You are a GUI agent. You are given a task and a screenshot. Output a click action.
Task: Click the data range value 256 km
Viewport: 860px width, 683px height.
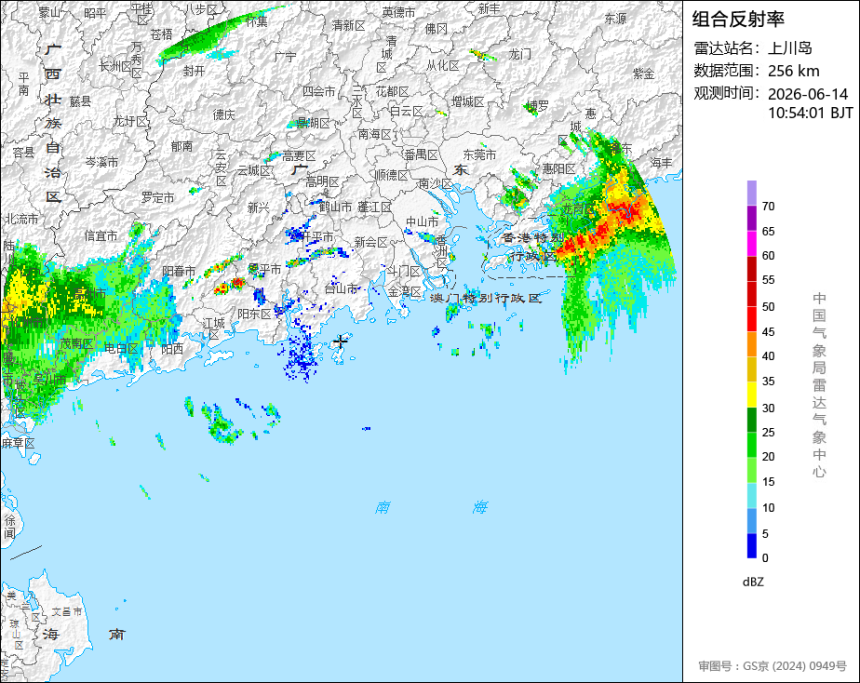coord(794,71)
